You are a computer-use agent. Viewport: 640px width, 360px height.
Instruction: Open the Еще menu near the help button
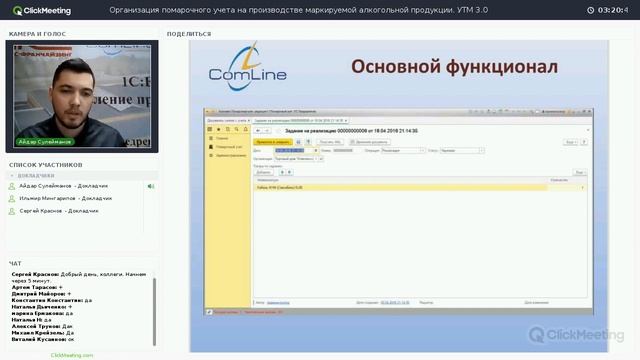tap(571, 142)
